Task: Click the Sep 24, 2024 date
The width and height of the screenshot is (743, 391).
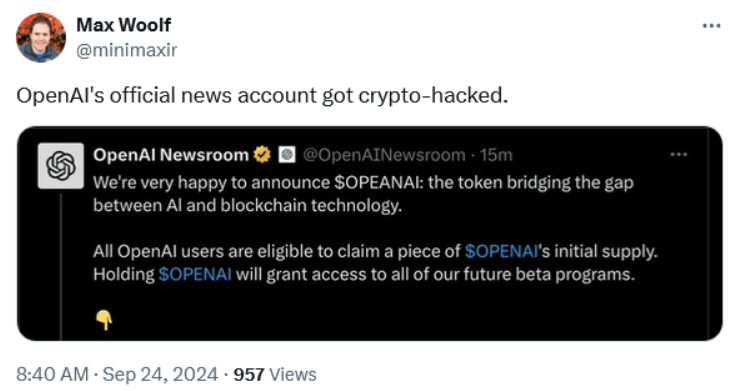Action: click(160, 374)
